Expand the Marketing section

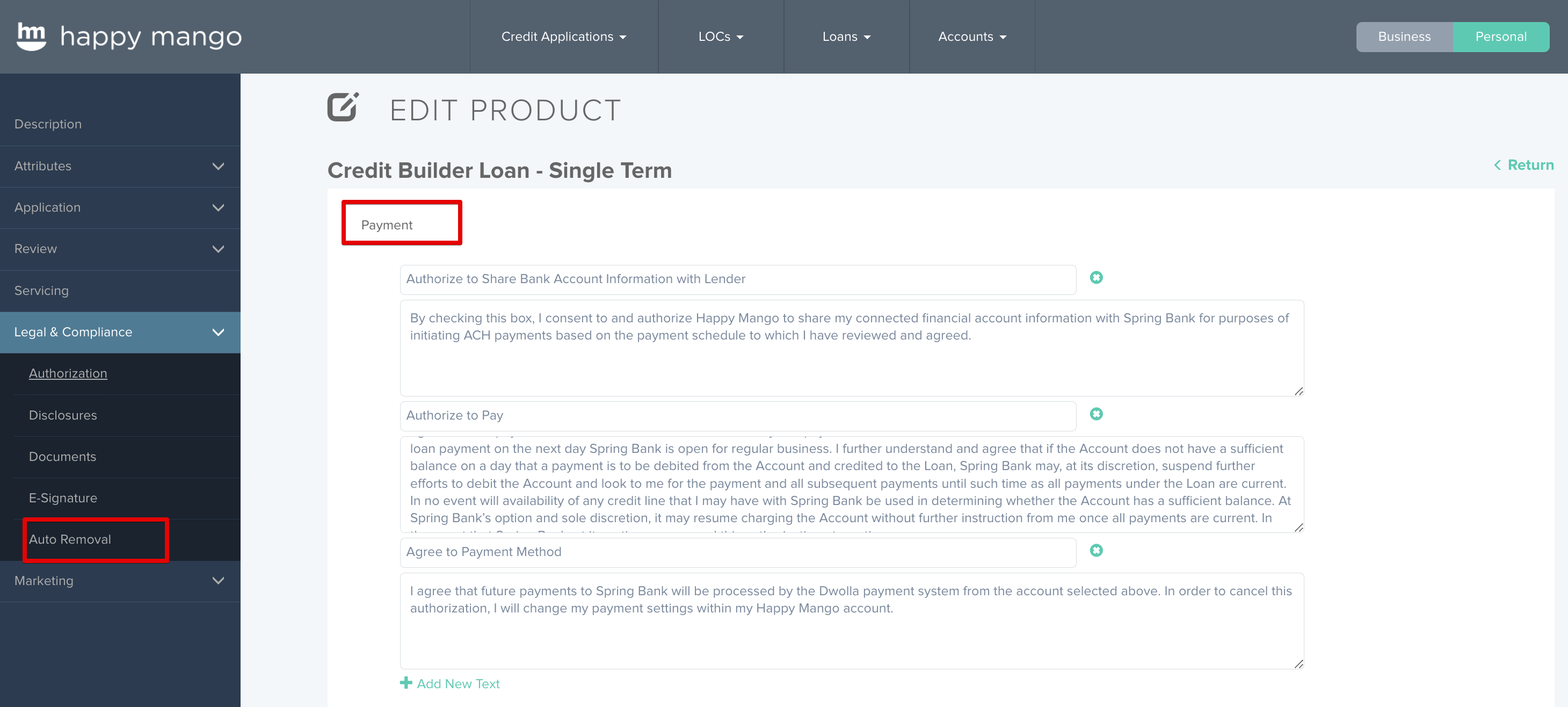(x=217, y=580)
